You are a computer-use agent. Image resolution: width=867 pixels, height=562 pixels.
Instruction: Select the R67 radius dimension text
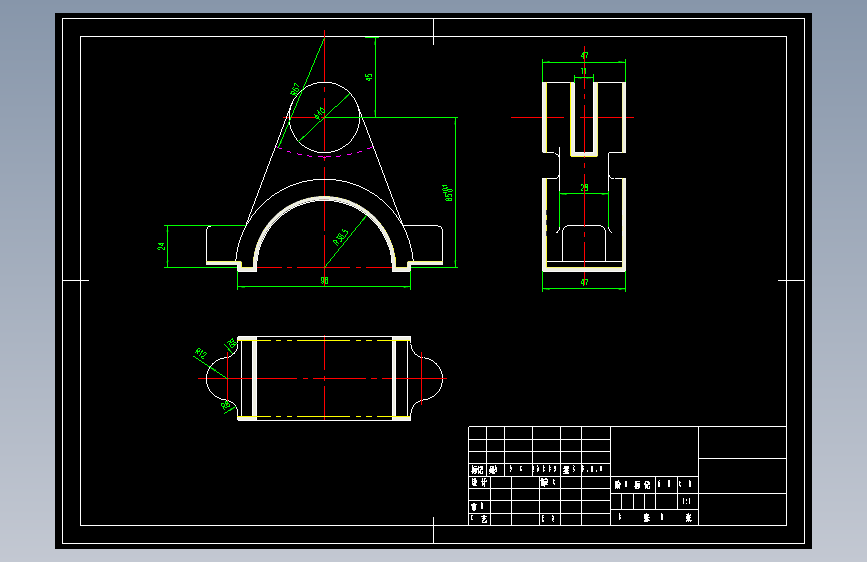tap(295, 89)
